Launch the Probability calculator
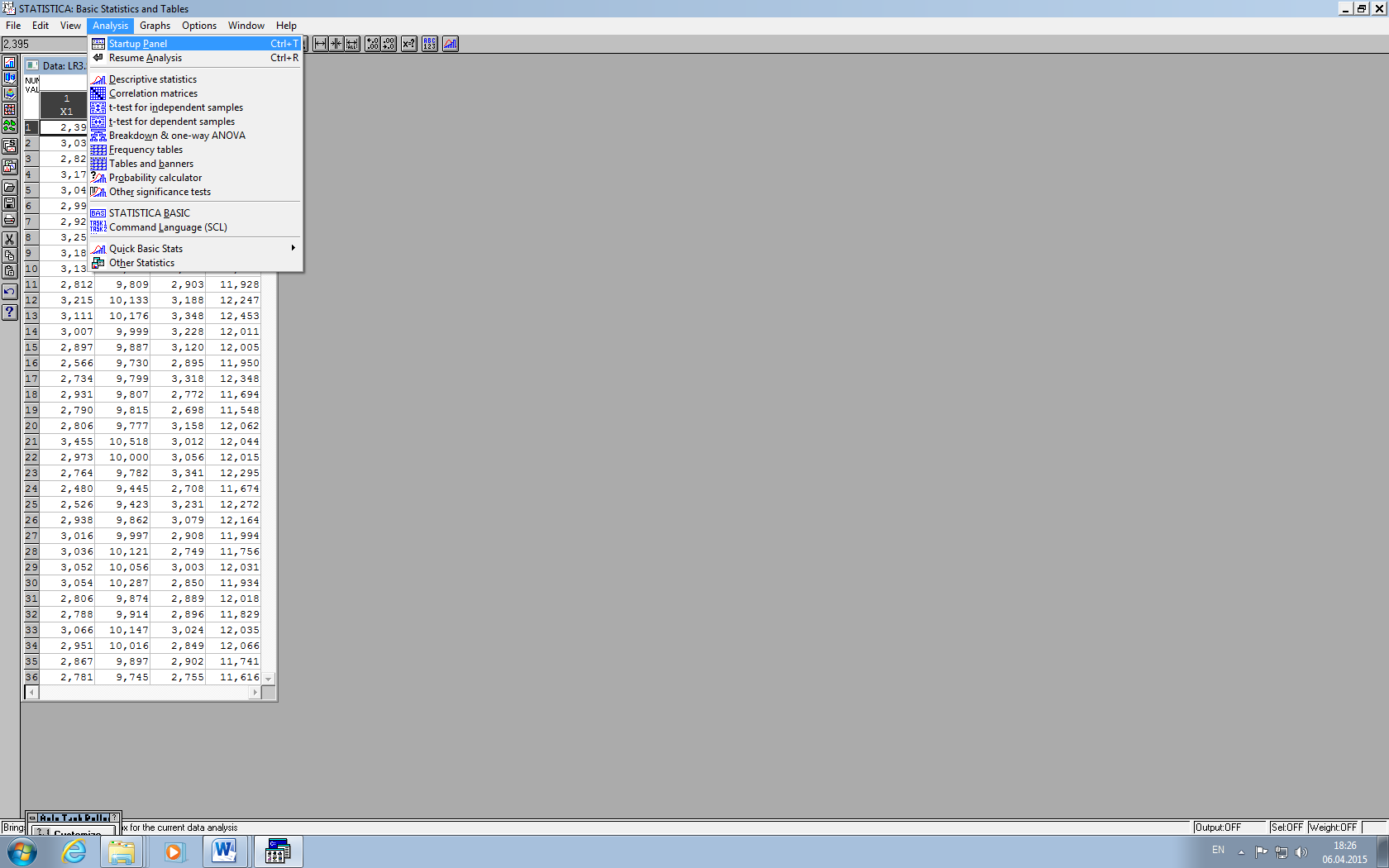This screenshot has height=868, width=1389. (x=195, y=178)
